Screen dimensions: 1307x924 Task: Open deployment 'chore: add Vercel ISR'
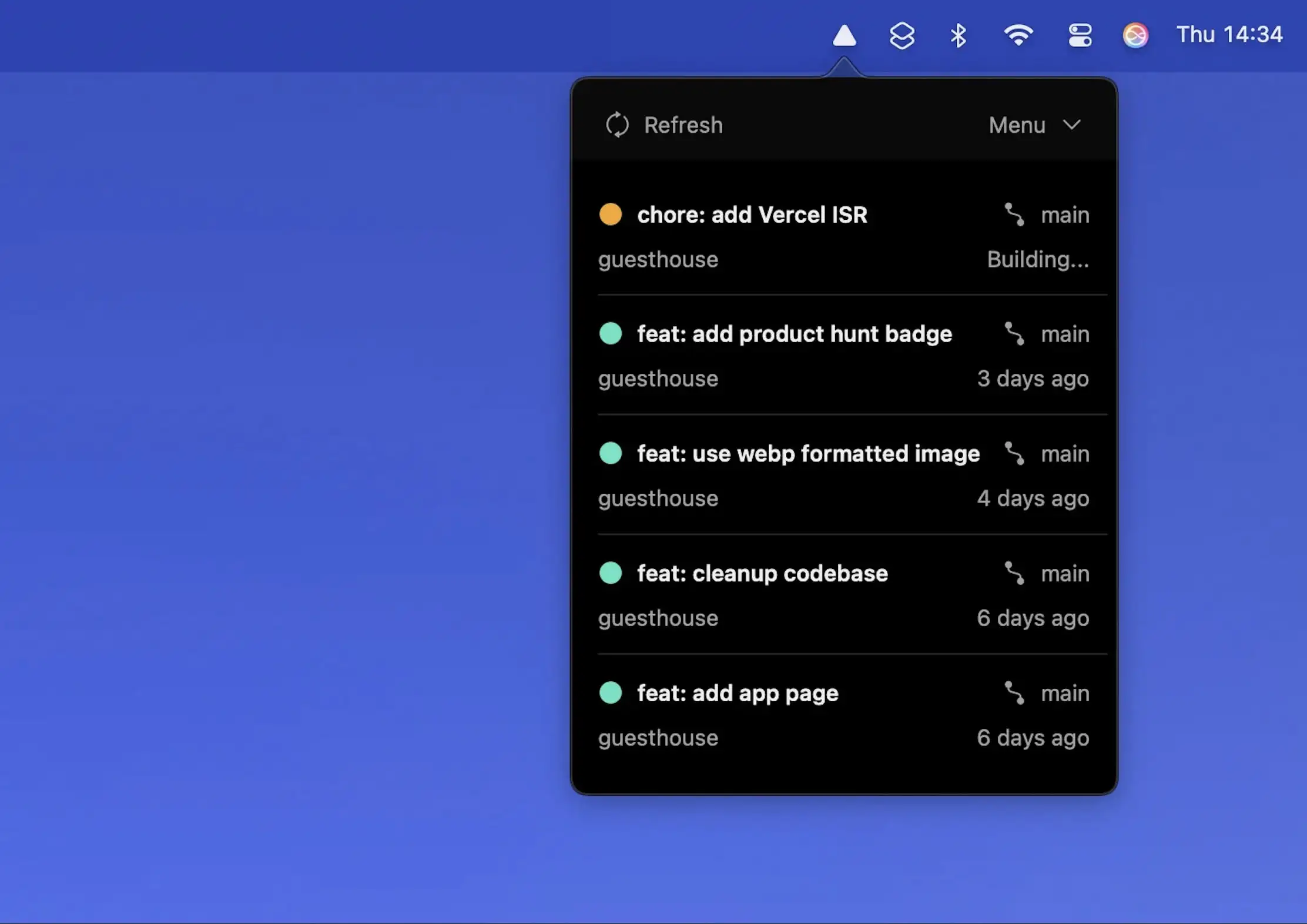coord(752,215)
